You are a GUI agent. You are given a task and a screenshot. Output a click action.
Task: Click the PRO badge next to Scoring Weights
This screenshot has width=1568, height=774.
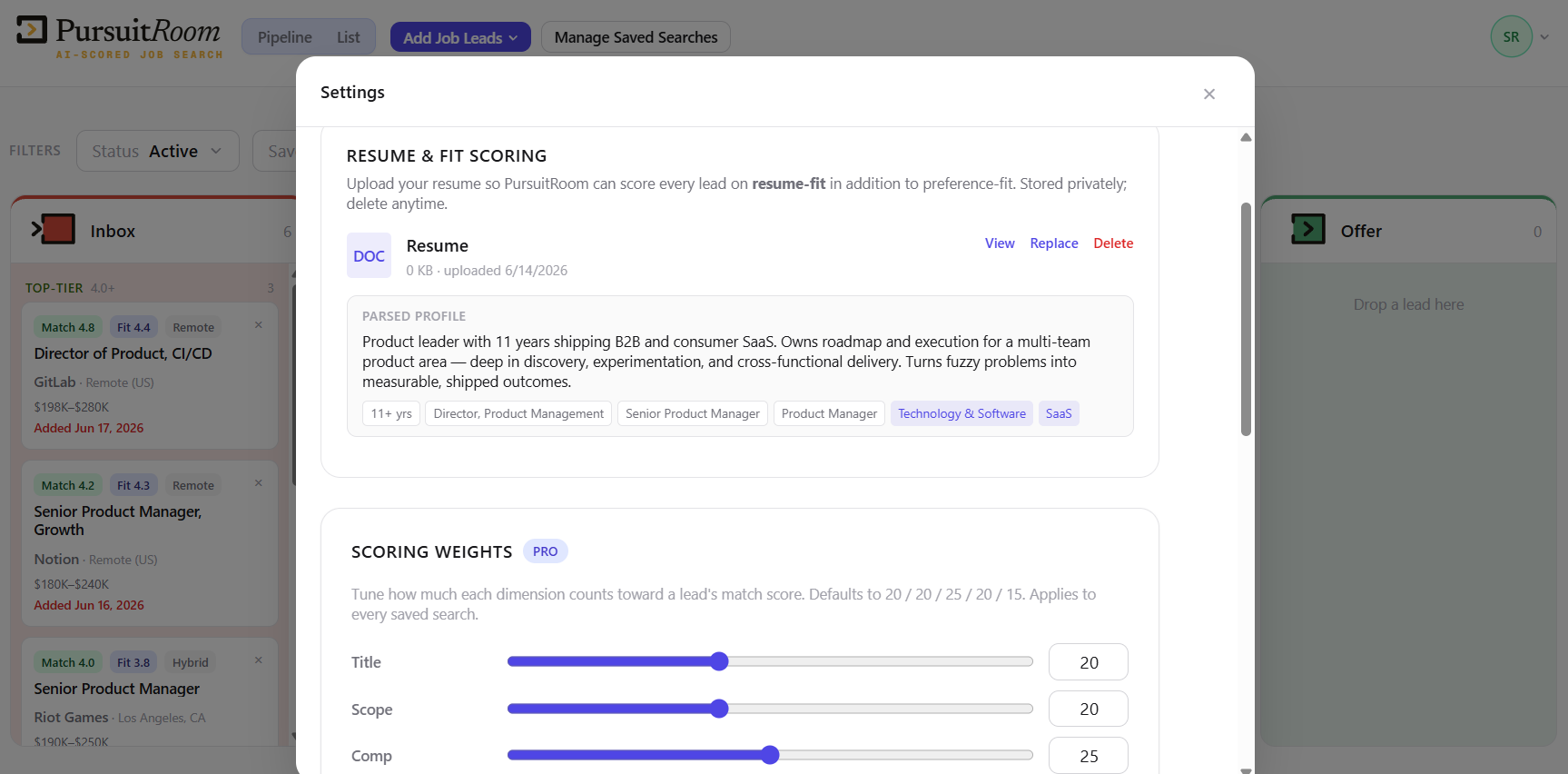tap(545, 551)
